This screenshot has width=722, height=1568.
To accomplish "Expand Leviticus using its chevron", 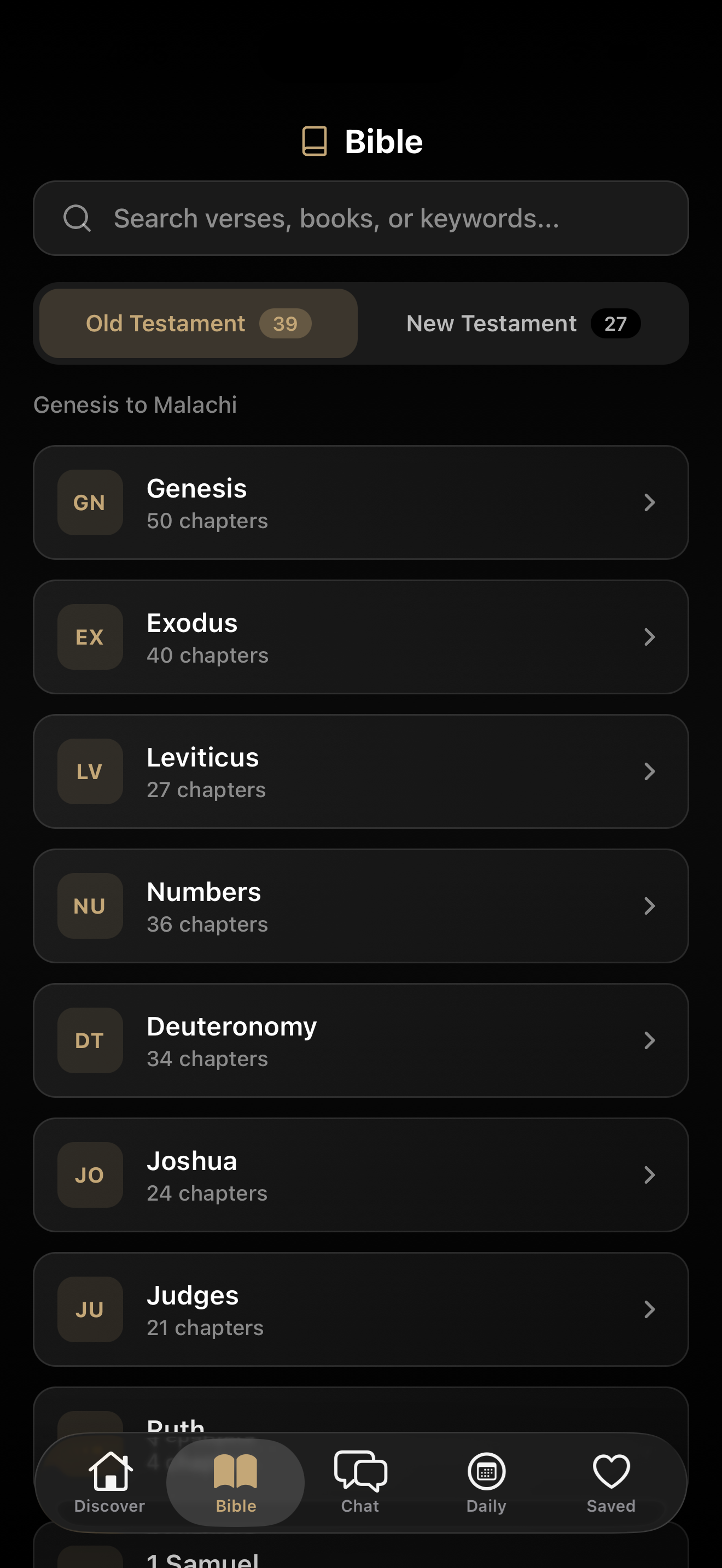I will pyautogui.click(x=649, y=772).
